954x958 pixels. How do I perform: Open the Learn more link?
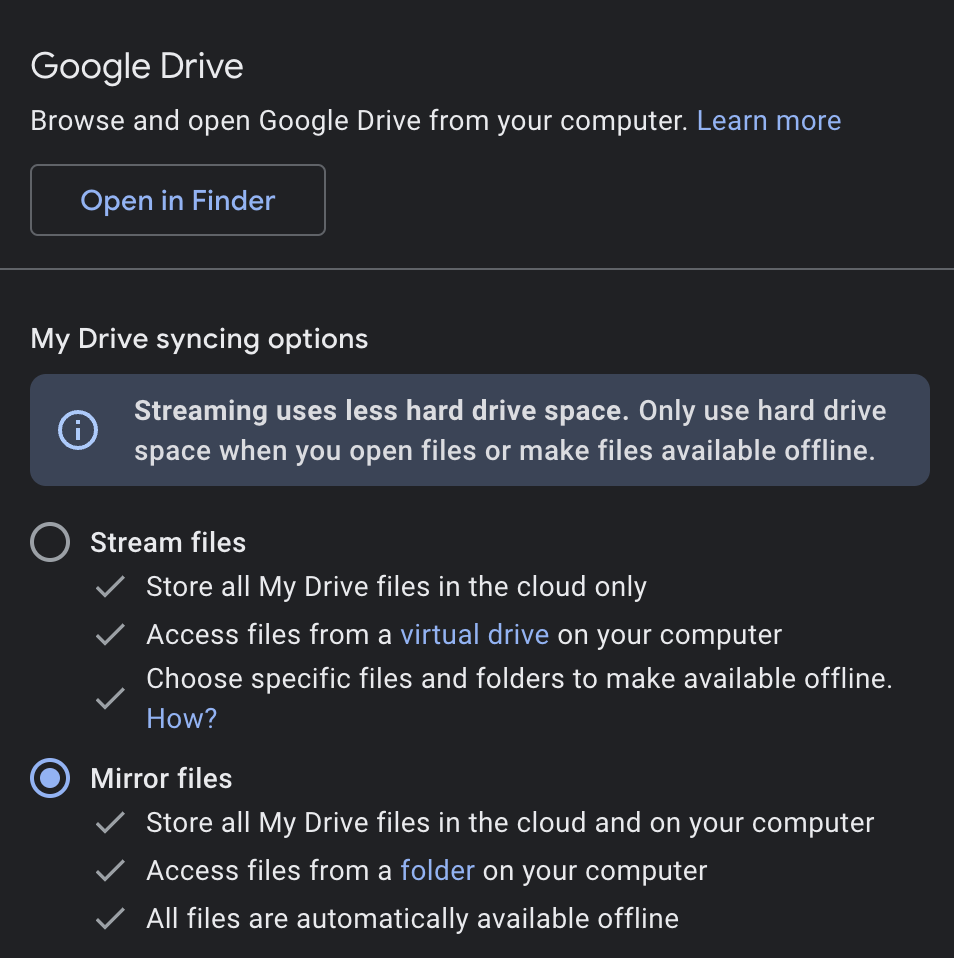[x=769, y=120]
